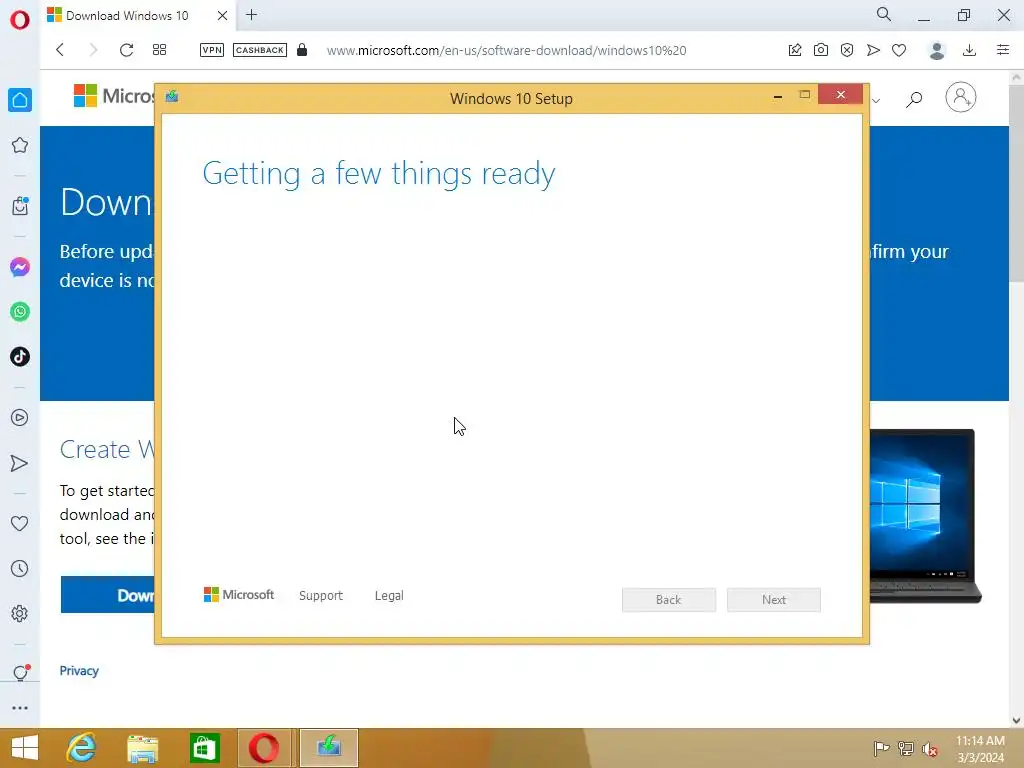This screenshot has width=1024, height=768.
Task: Open Action Center flag in system tray
Action: 882,748
